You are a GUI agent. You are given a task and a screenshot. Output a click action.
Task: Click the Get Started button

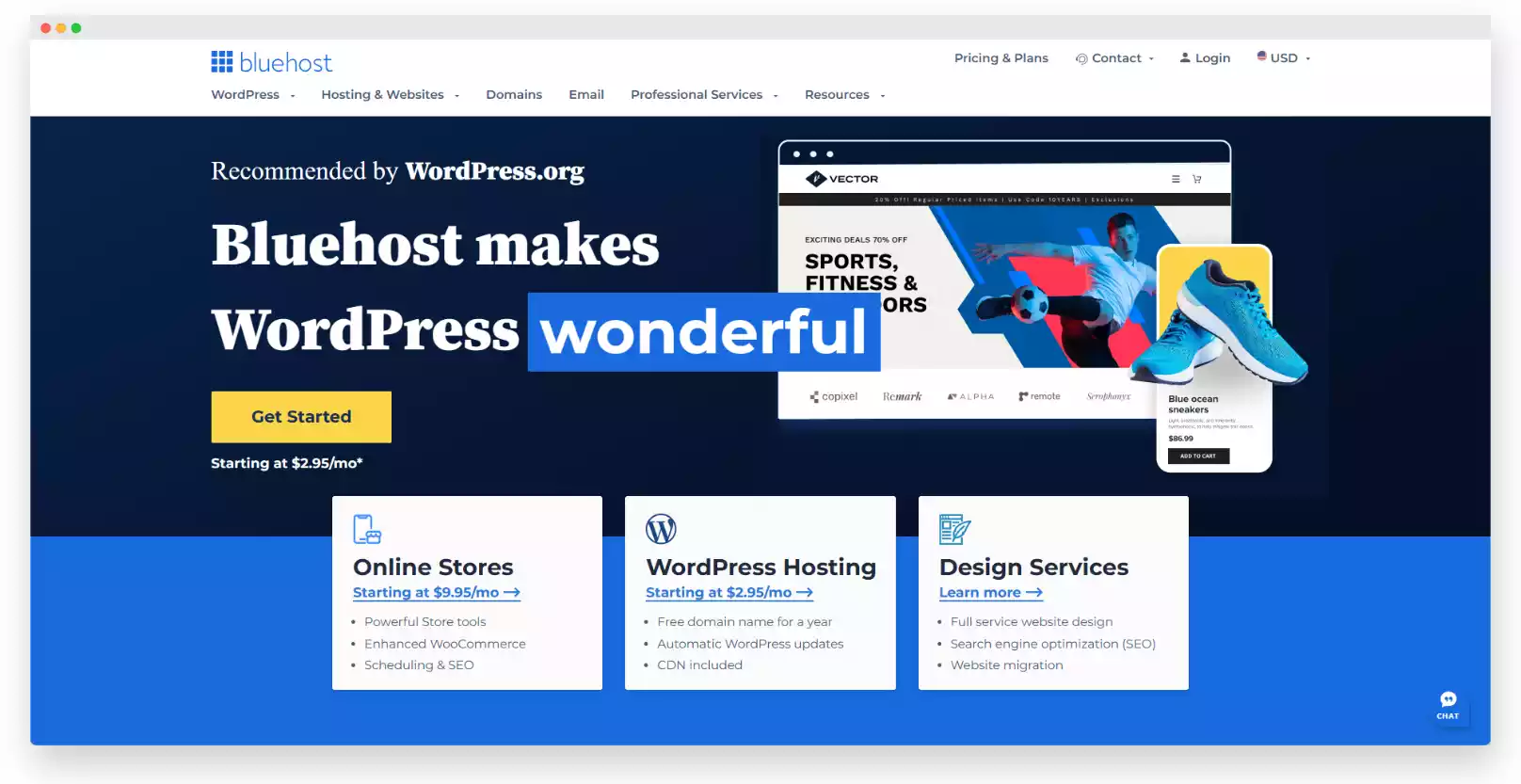(x=301, y=417)
